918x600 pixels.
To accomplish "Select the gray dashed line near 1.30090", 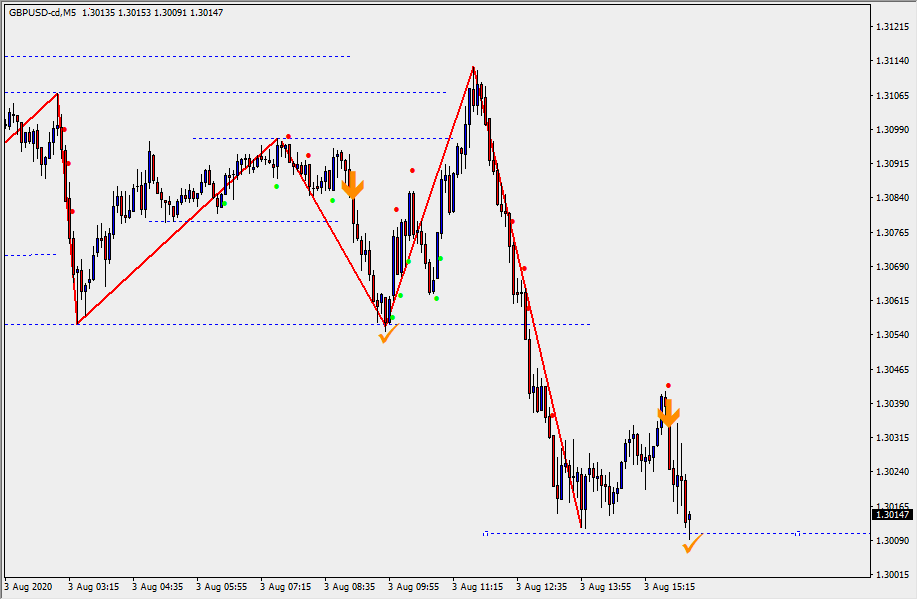I will pyautogui.click(x=640, y=533).
